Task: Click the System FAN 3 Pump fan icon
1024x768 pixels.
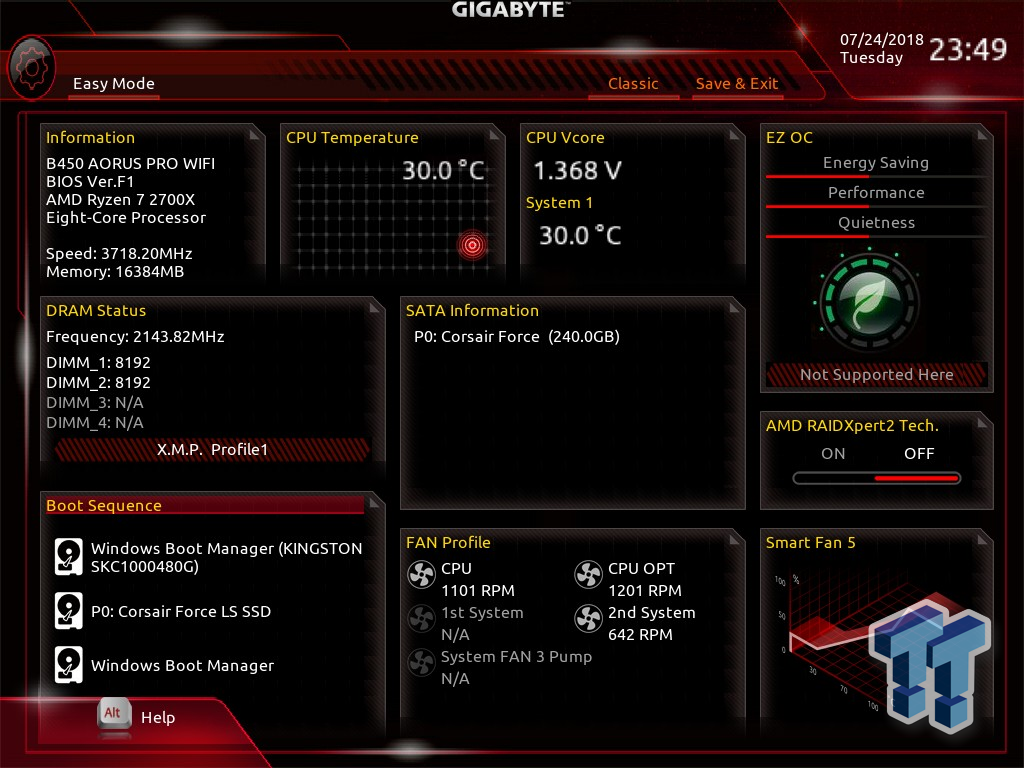Action: pos(421,663)
